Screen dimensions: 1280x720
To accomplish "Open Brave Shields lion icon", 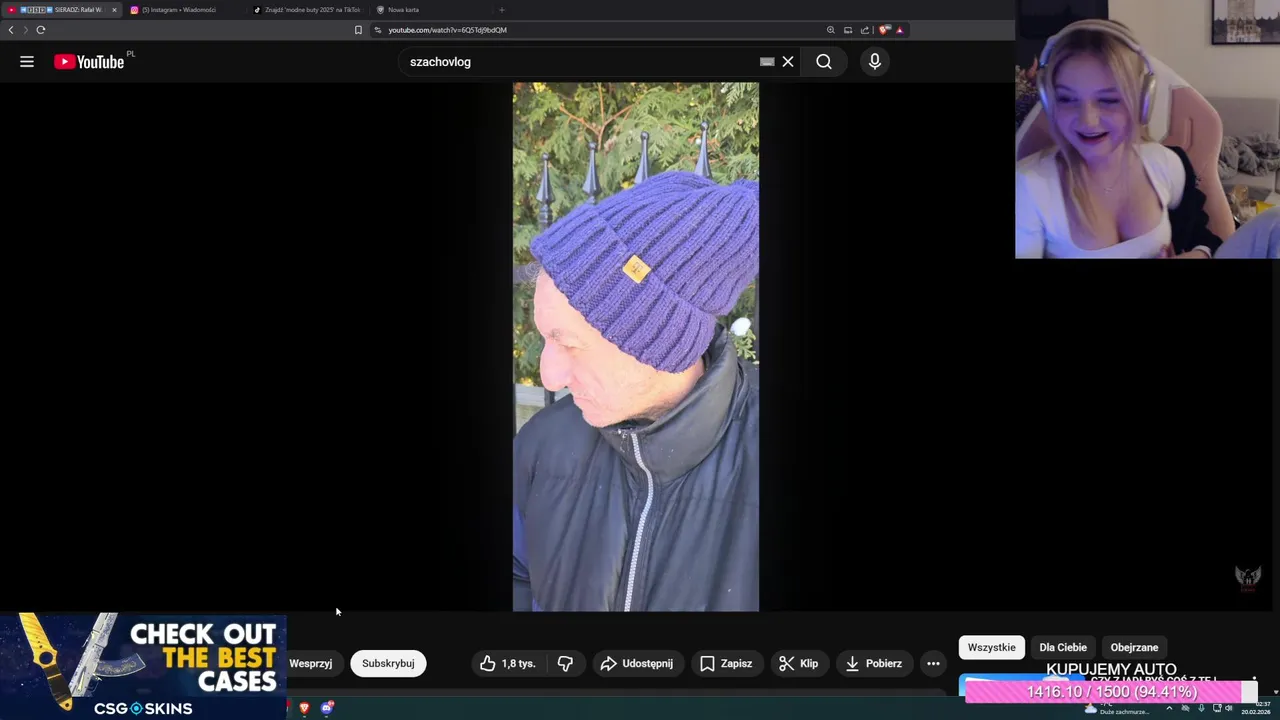I will pyautogui.click(x=884, y=30).
